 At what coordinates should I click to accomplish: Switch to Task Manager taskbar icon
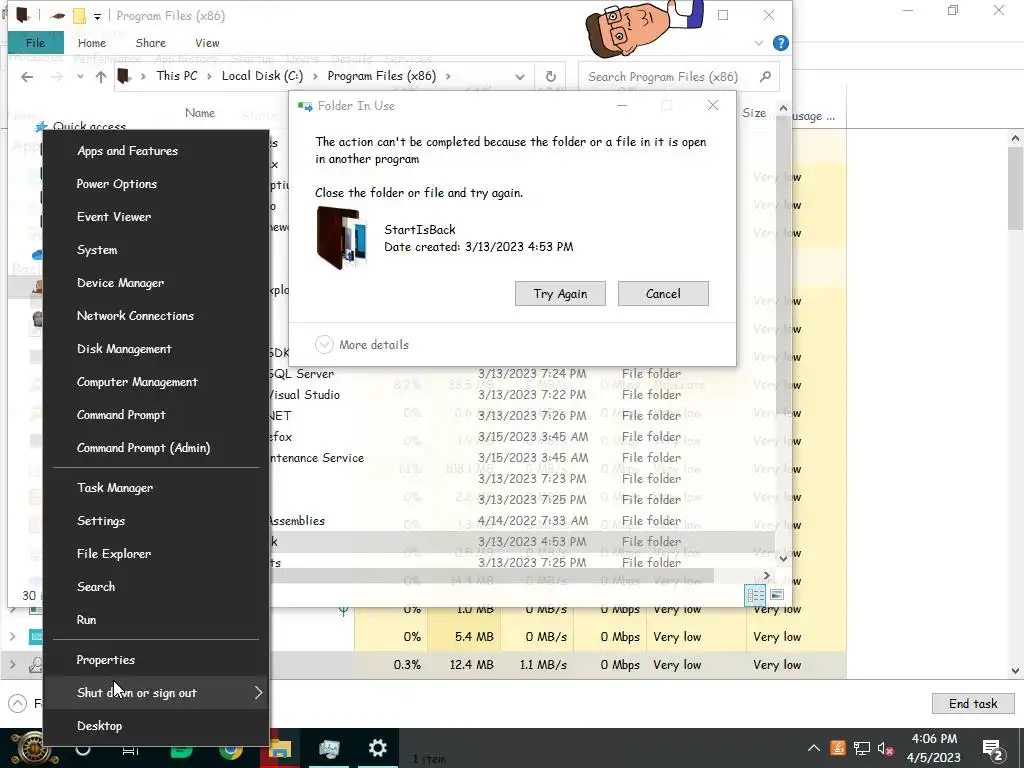coord(329,748)
